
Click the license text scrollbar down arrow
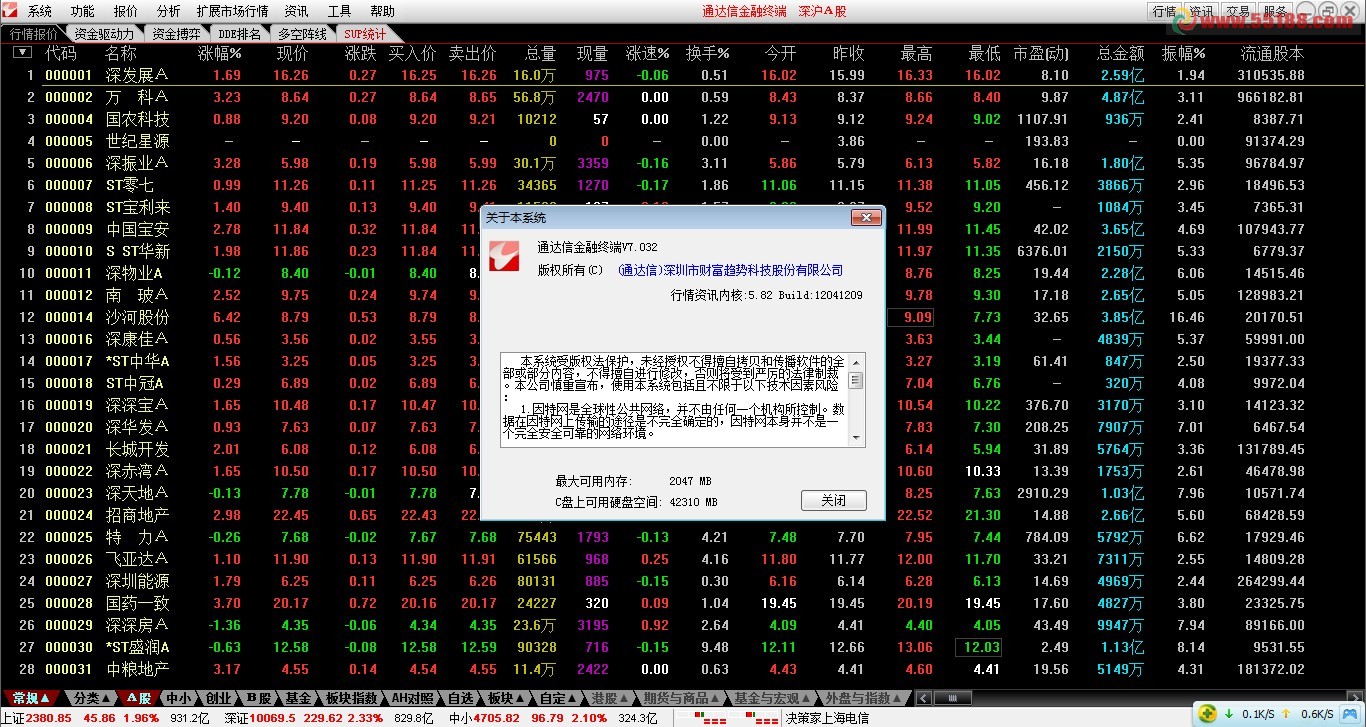coord(856,438)
